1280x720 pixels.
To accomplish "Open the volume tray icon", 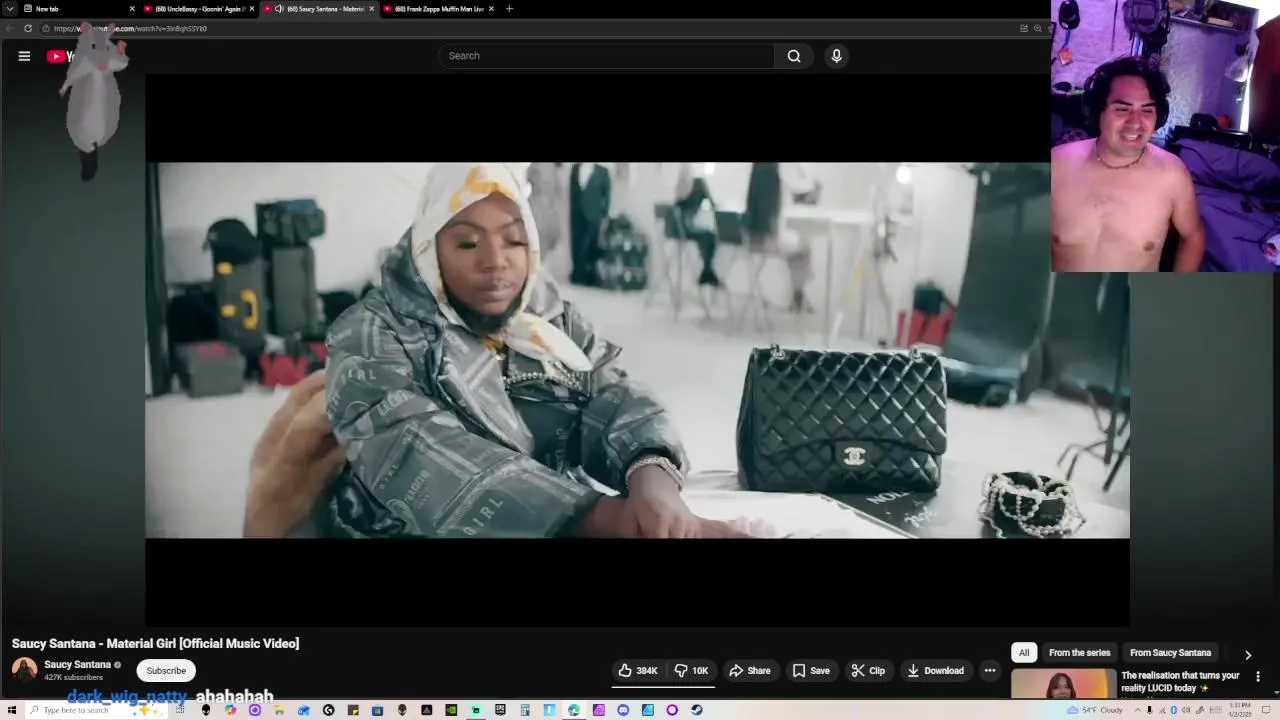I will point(1186,710).
